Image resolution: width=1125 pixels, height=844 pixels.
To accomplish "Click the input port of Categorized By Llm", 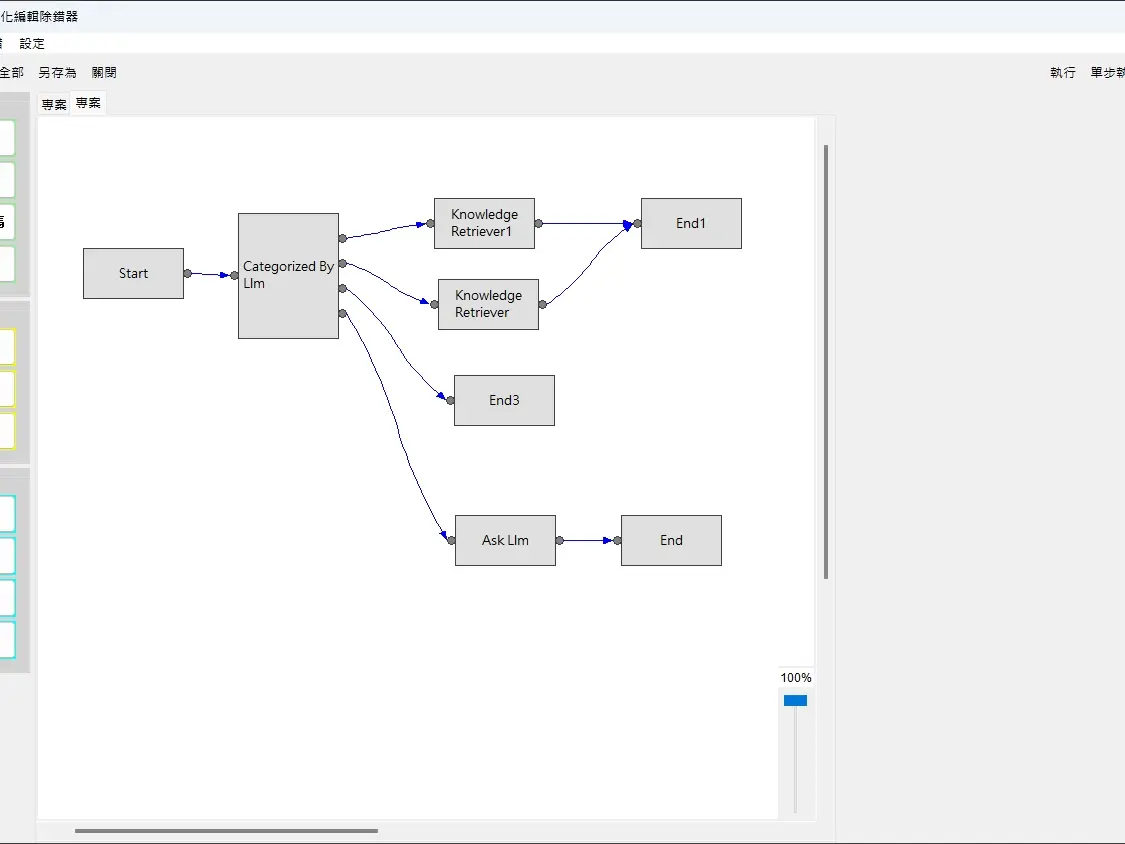I will pyautogui.click(x=234, y=276).
